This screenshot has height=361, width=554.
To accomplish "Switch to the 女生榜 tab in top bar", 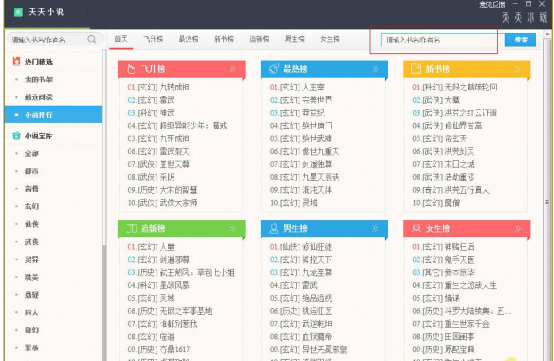I will pyautogui.click(x=330, y=39).
